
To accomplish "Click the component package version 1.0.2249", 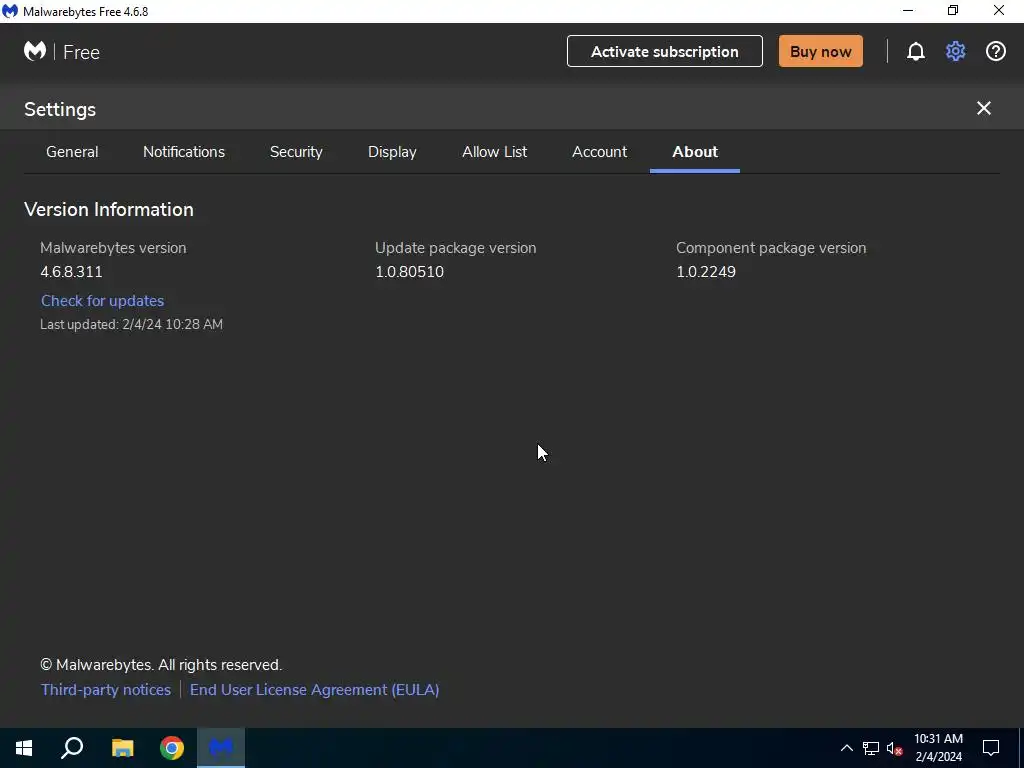I will (706, 272).
